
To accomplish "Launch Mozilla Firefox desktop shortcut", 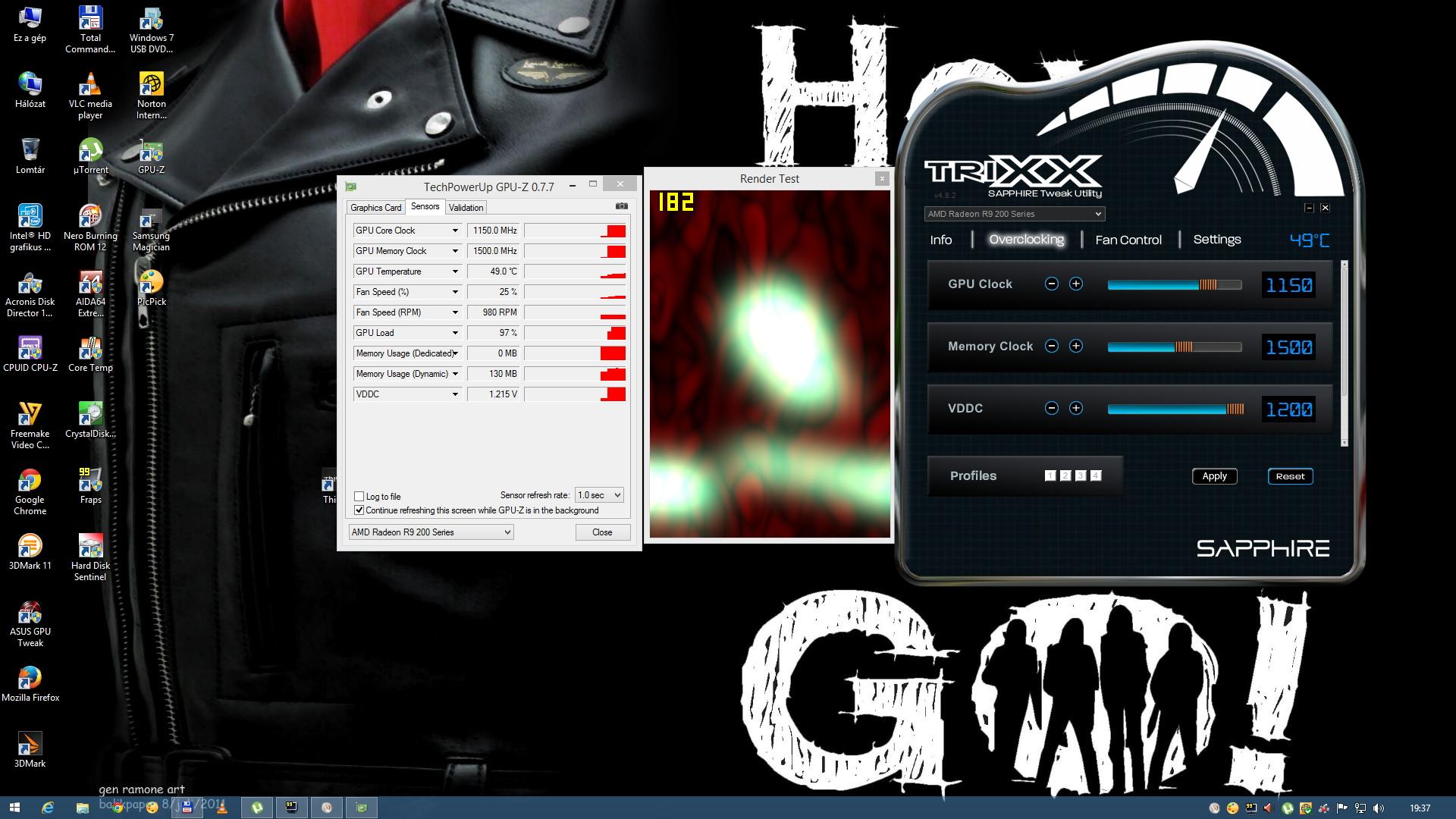I will coord(30,684).
